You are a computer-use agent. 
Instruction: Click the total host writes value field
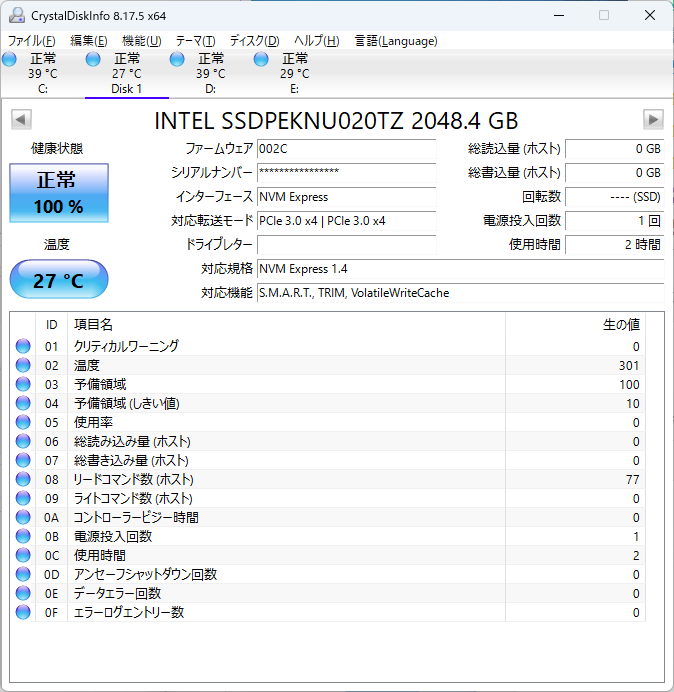614,173
